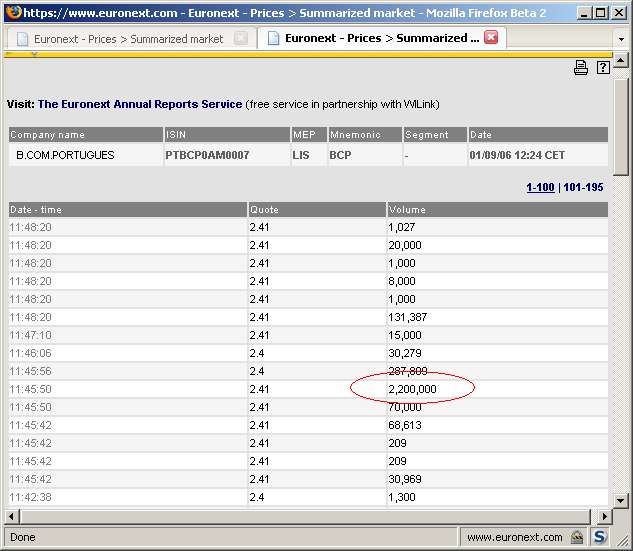Go to results page 1-100
The width and height of the screenshot is (633, 551).
(540, 187)
